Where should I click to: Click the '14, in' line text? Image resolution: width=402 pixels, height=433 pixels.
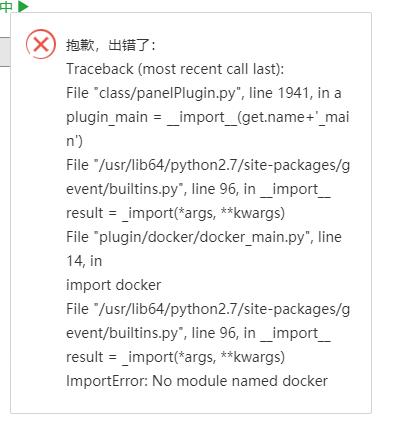[84, 261]
